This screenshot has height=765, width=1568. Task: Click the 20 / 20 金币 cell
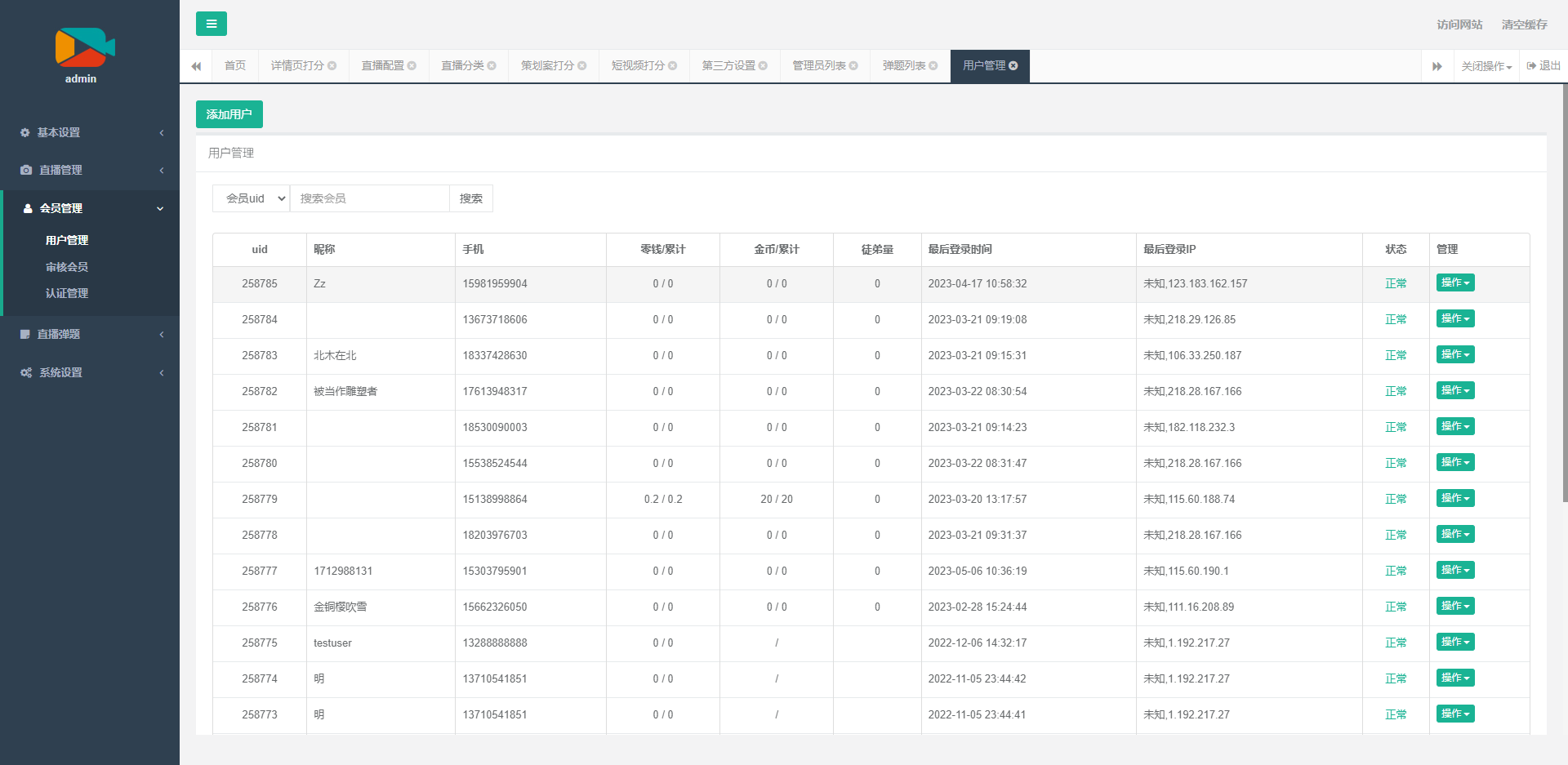pyautogui.click(x=777, y=499)
